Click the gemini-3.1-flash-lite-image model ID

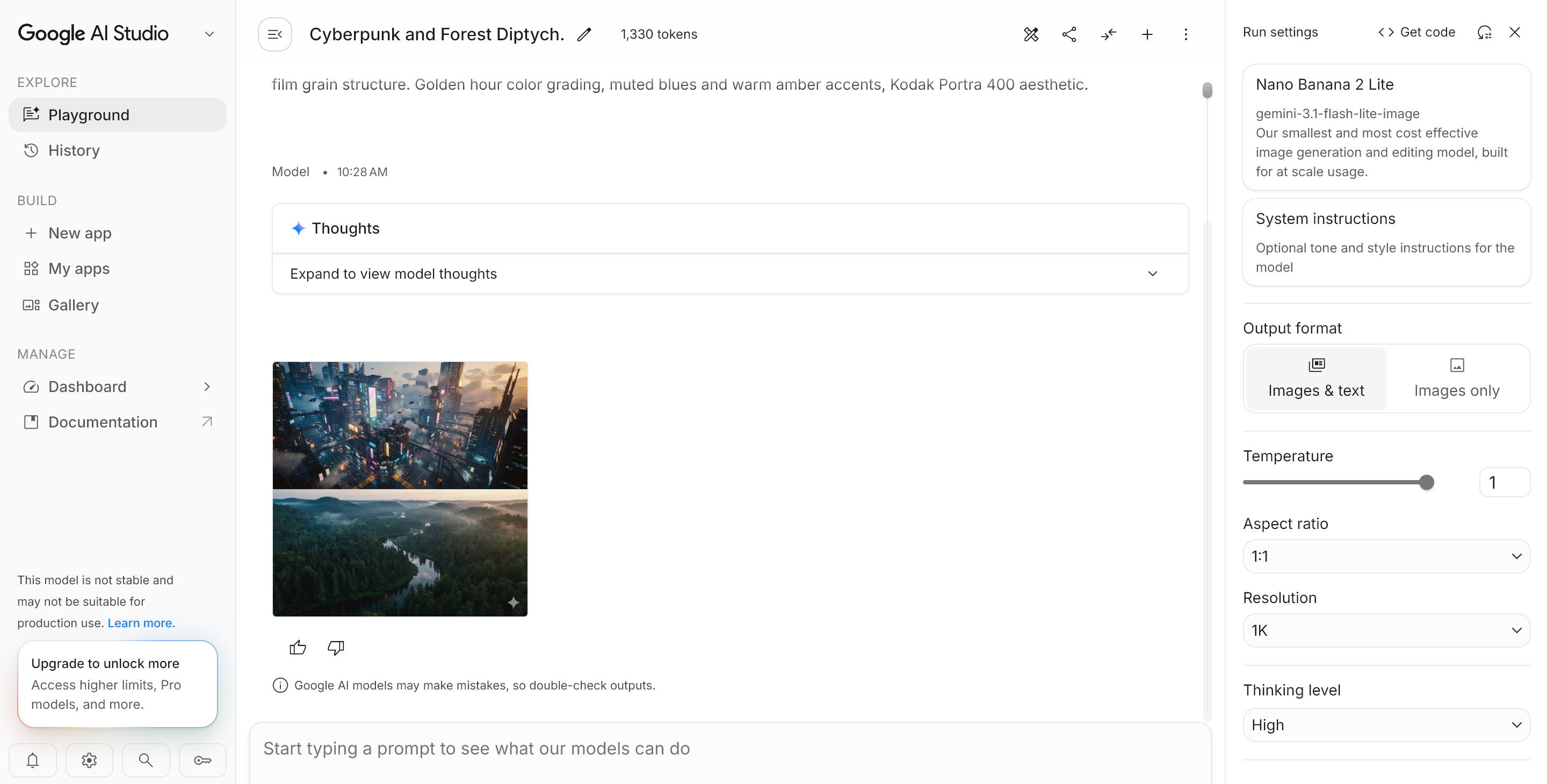(x=1338, y=113)
